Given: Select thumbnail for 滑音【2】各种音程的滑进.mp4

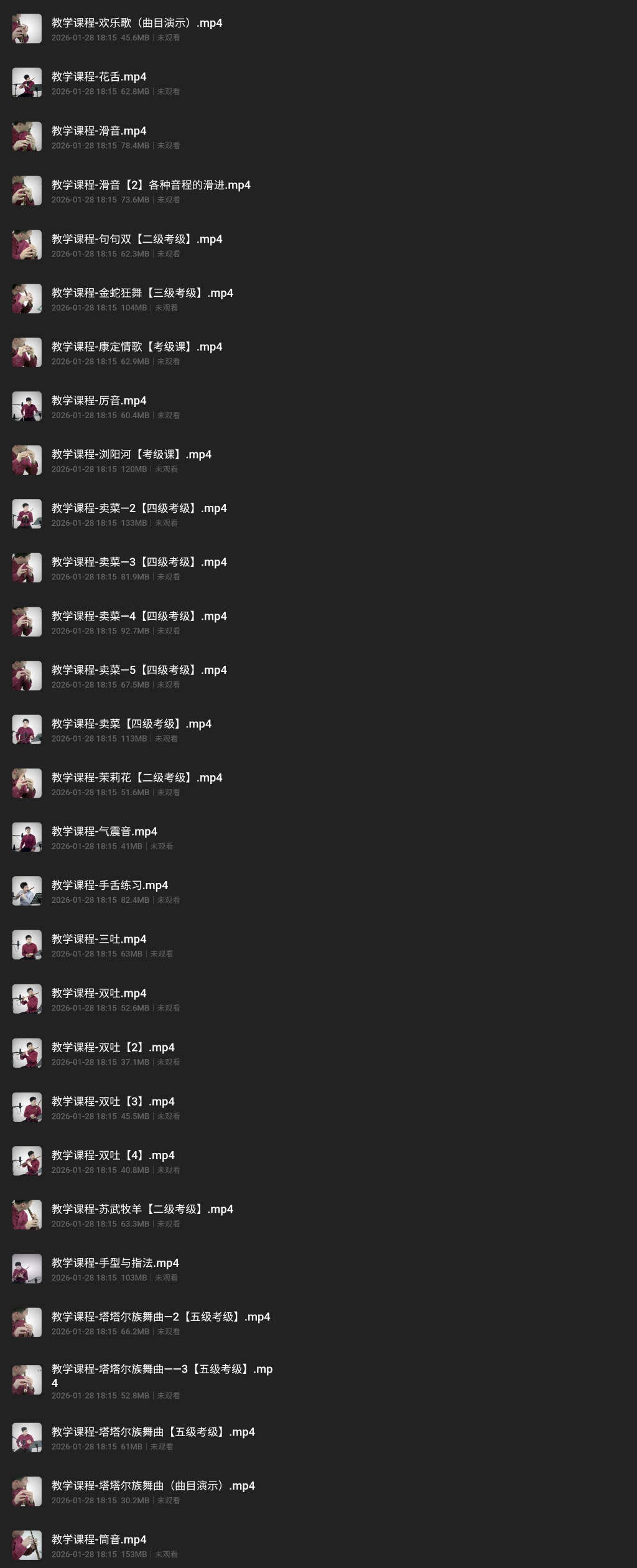Looking at the screenshot, I should pyautogui.click(x=27, y=191).
